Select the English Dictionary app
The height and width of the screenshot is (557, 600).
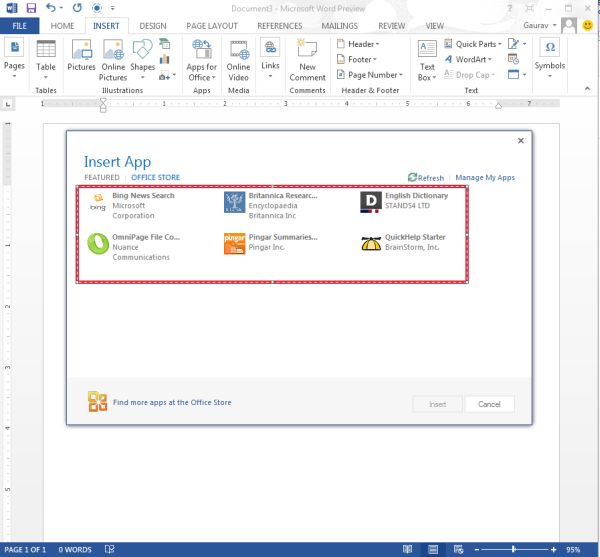[x=405, y=202]
